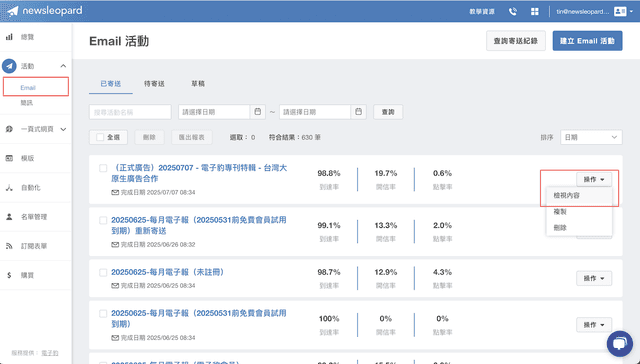Check the 100% delivery rate campaign checkbox
640x364 pixels.
click(103, 313)
